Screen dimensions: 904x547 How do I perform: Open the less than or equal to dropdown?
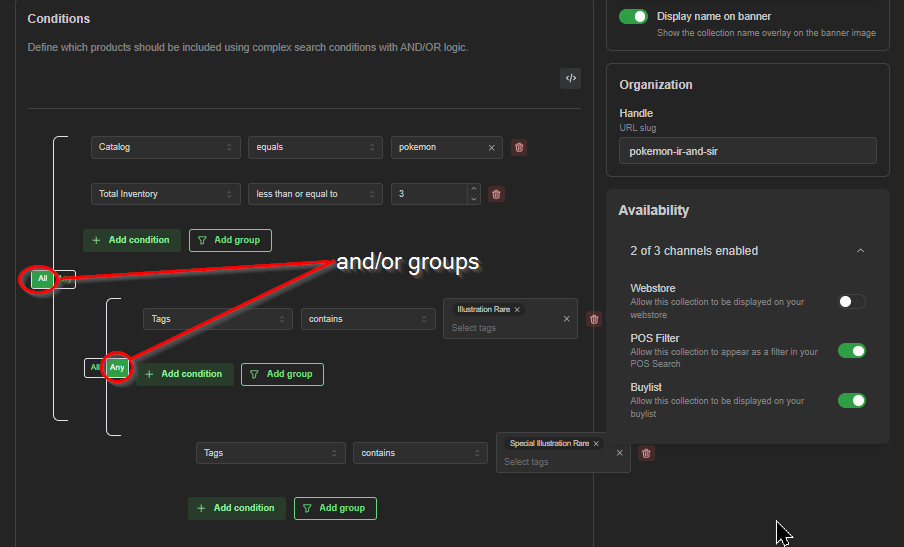(315, 194)
